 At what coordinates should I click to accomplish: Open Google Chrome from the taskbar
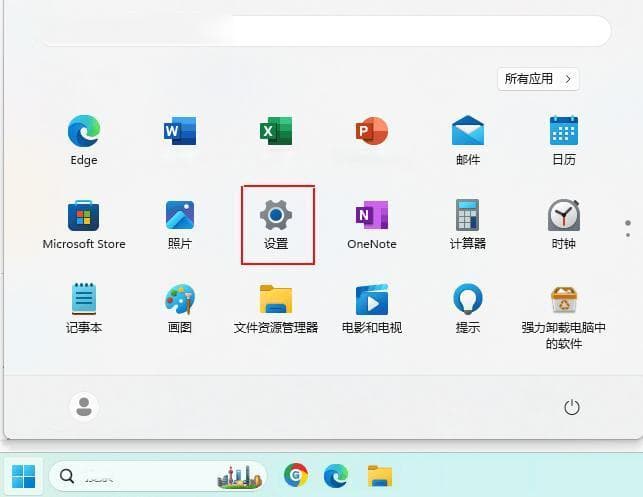point(296,475)
